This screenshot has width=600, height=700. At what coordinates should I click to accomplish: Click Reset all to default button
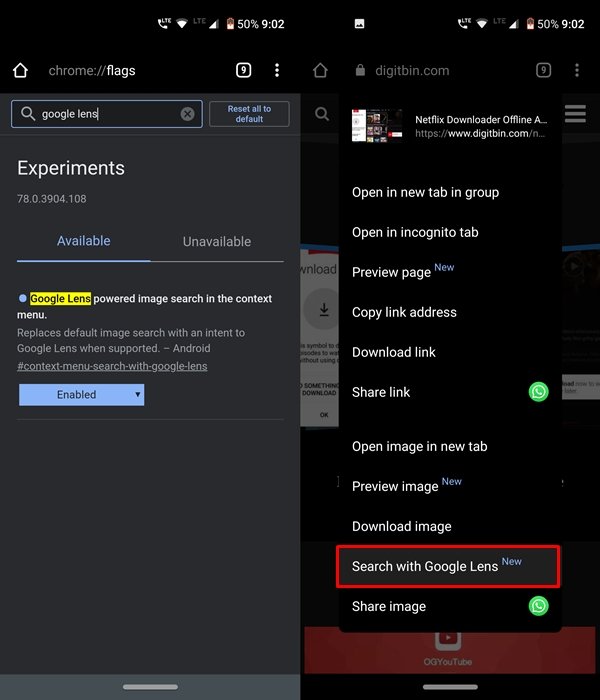click(249, 114)
